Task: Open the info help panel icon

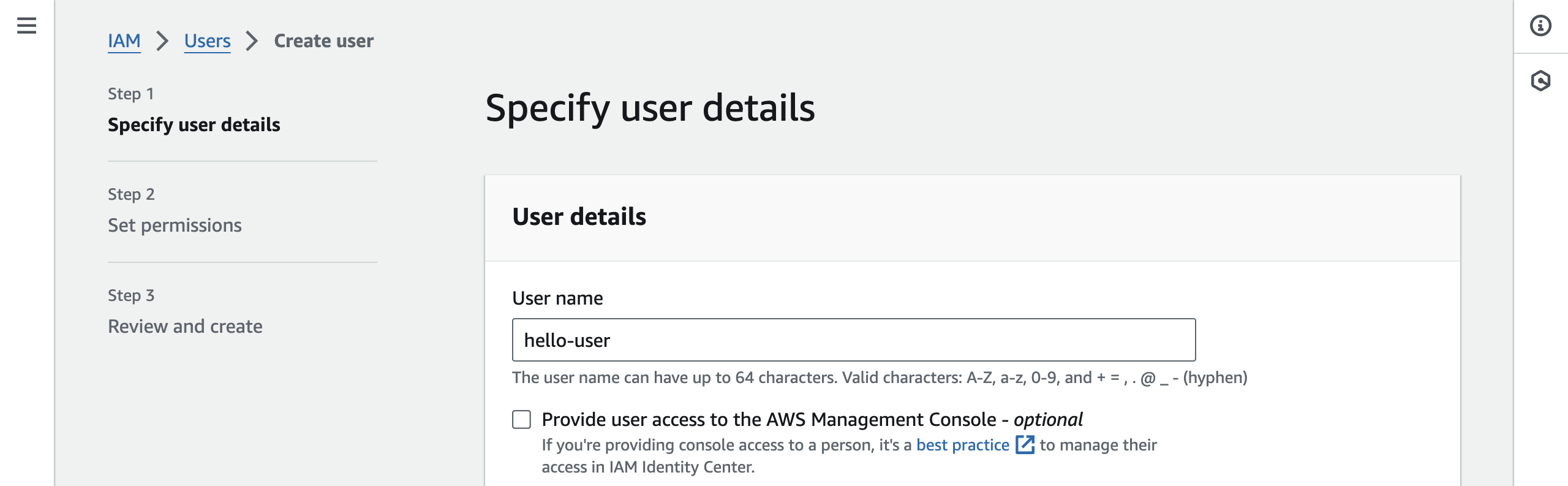Action: [1540, 26]
